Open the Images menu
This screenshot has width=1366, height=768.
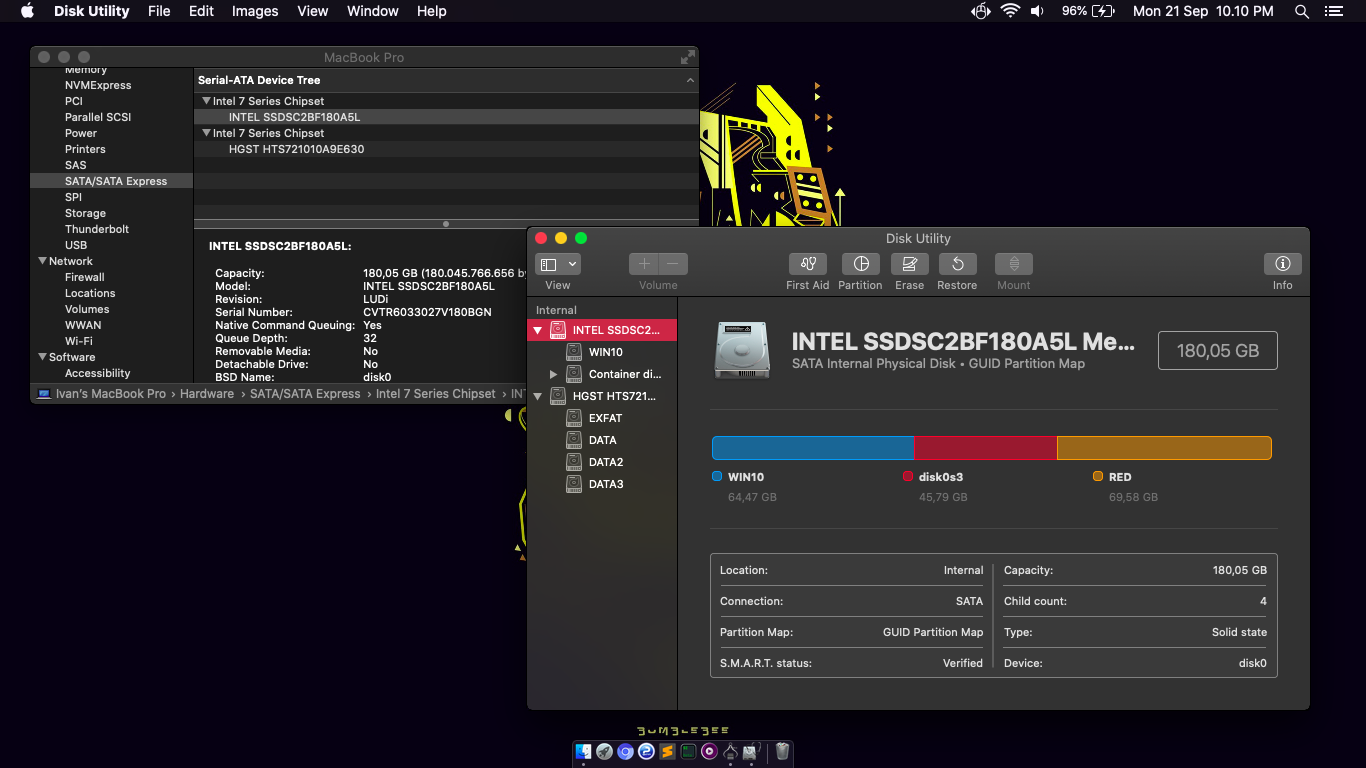point(255,11)
